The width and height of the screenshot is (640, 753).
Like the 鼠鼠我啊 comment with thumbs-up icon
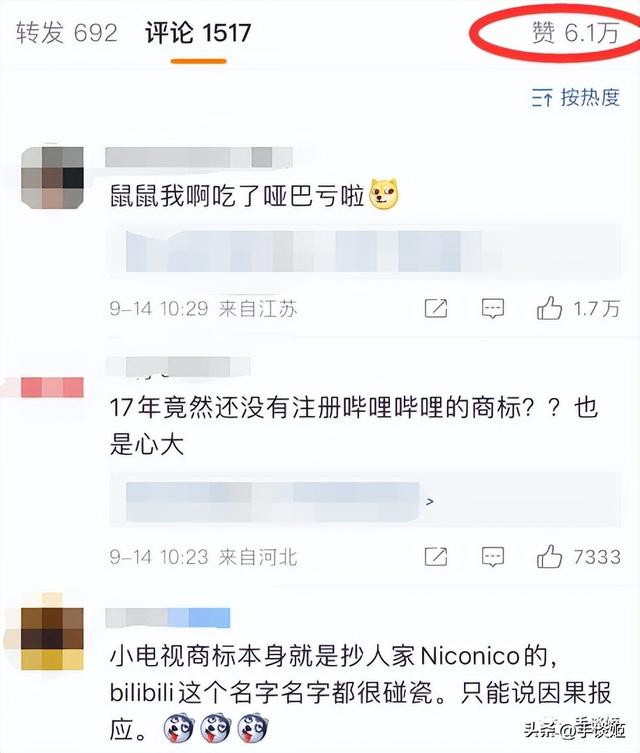coord(549,308)
